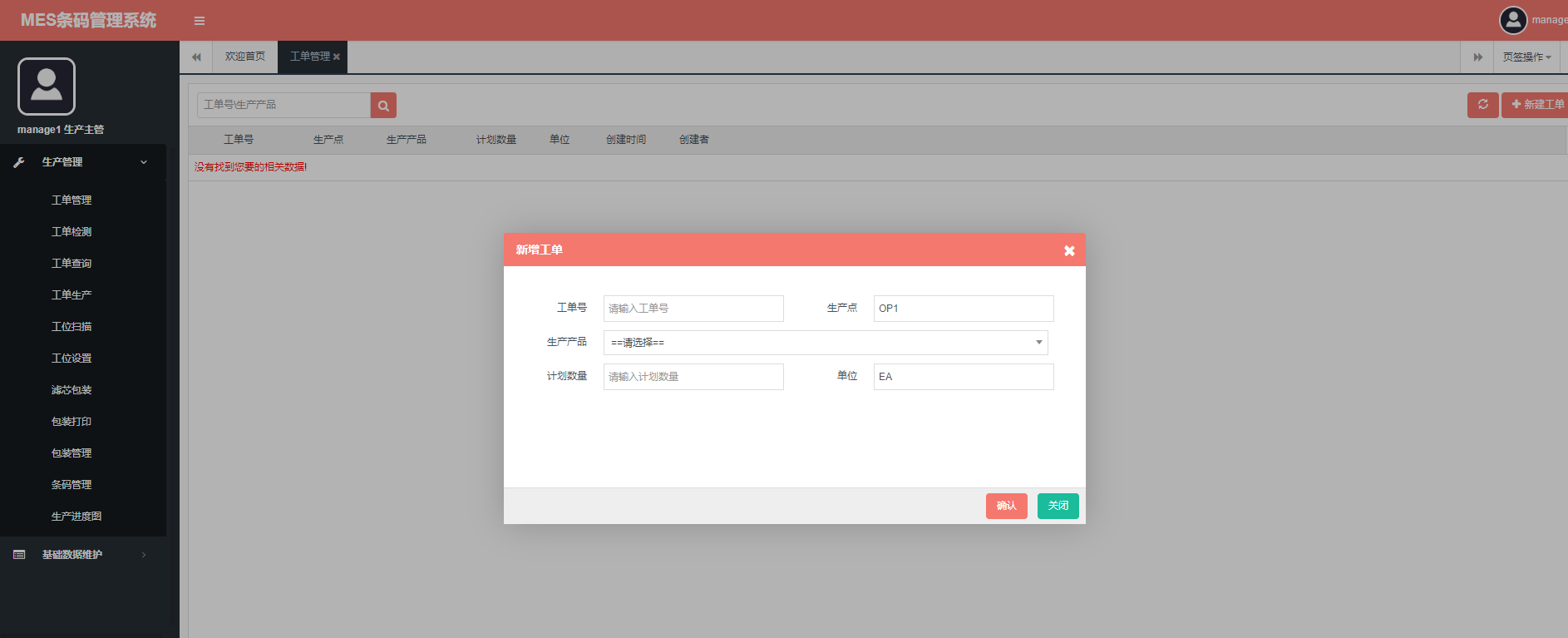Select 条码管理 from the sidebar
The image size is (1568, 638).
71,485
